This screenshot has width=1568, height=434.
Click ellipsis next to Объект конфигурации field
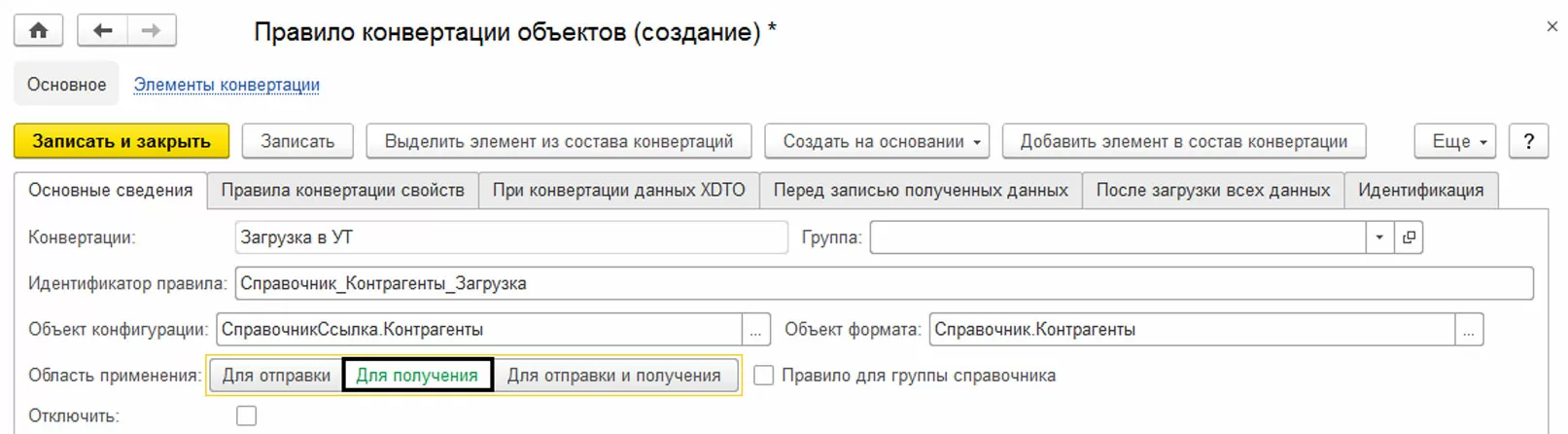click(x=755, y=330)
